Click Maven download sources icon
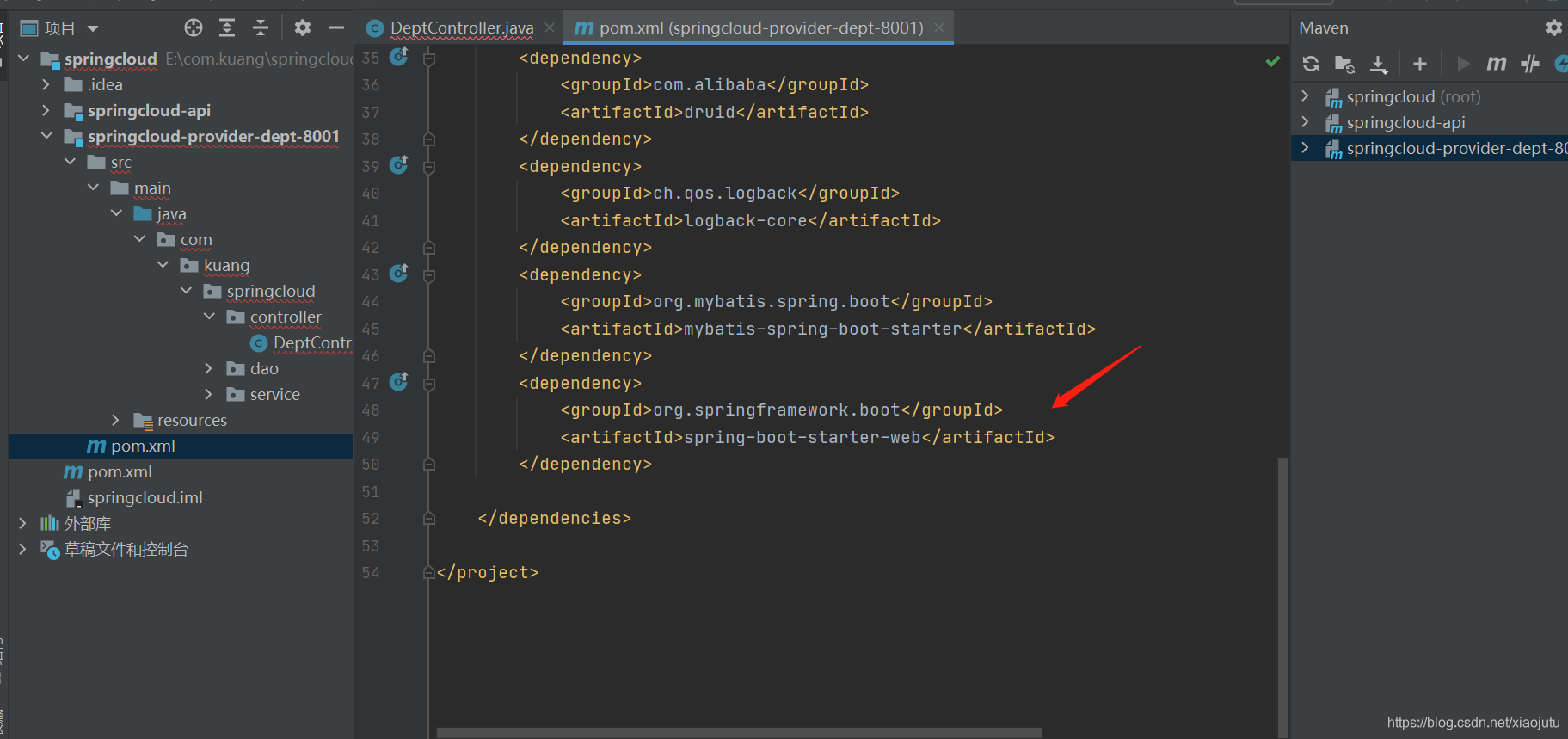The image size is (1568, 739). click(x=1379, y=64)
